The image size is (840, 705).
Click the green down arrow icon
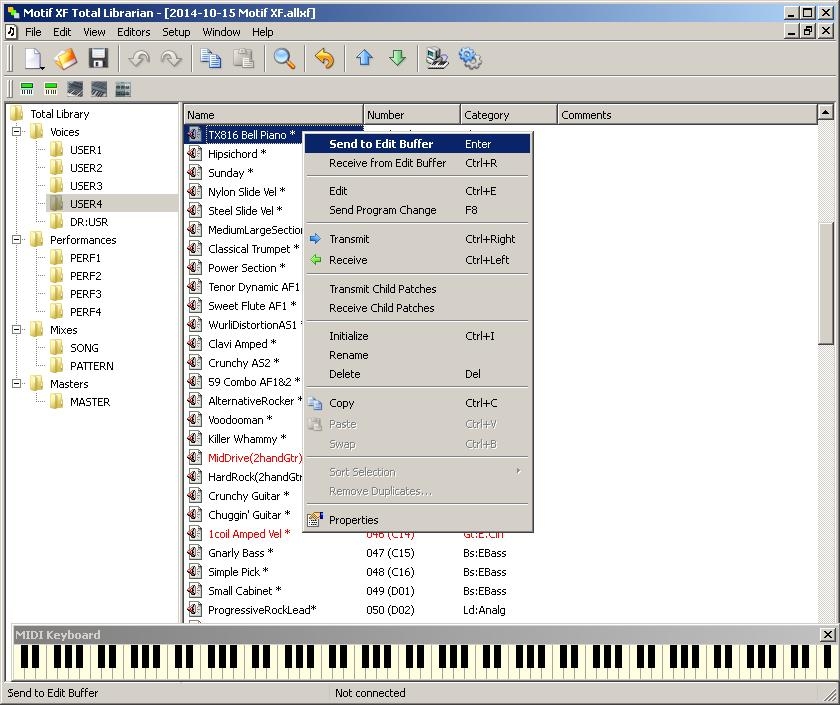point(398,58)
